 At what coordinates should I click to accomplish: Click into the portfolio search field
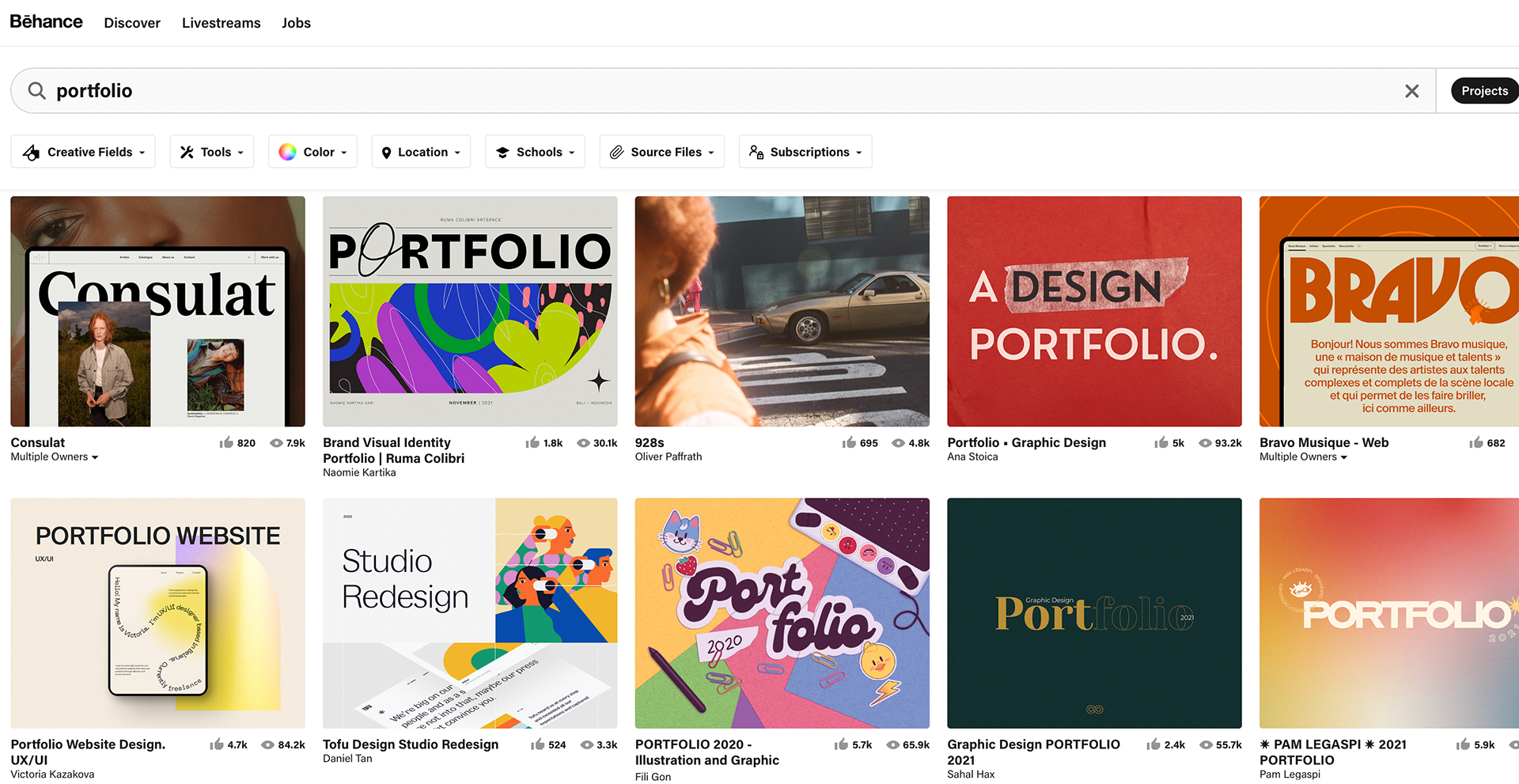pyautogui.click(x=724, y=91)
